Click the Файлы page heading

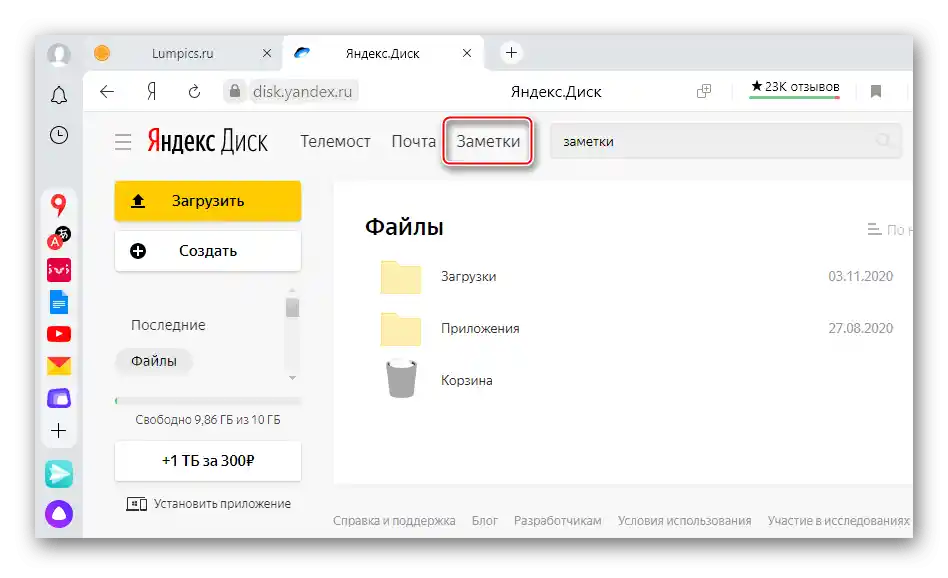coord(404,227)
